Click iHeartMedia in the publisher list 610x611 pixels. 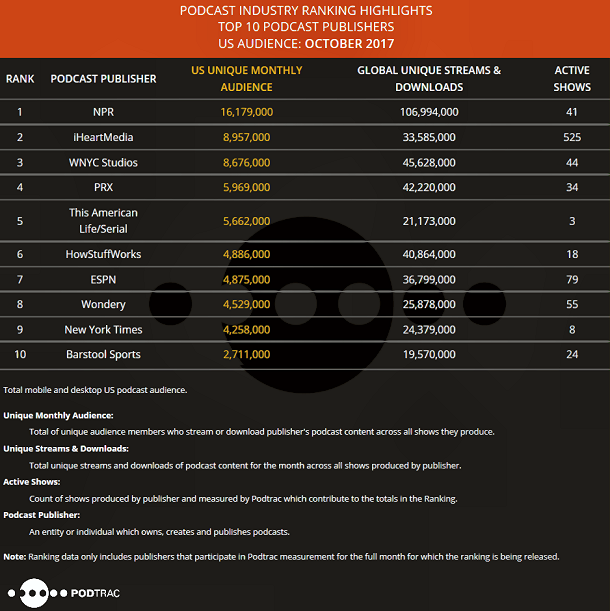tap(103, 137)
